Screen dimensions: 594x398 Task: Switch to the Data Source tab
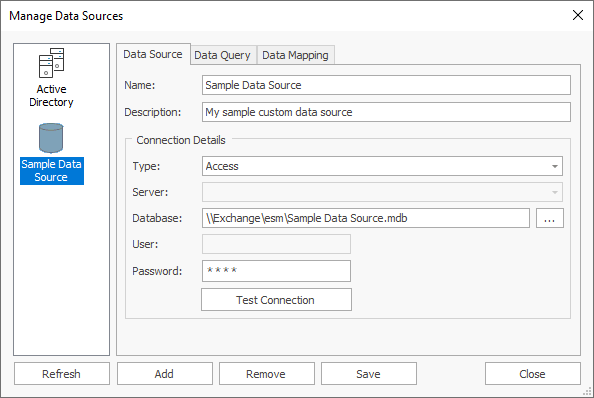153,54
